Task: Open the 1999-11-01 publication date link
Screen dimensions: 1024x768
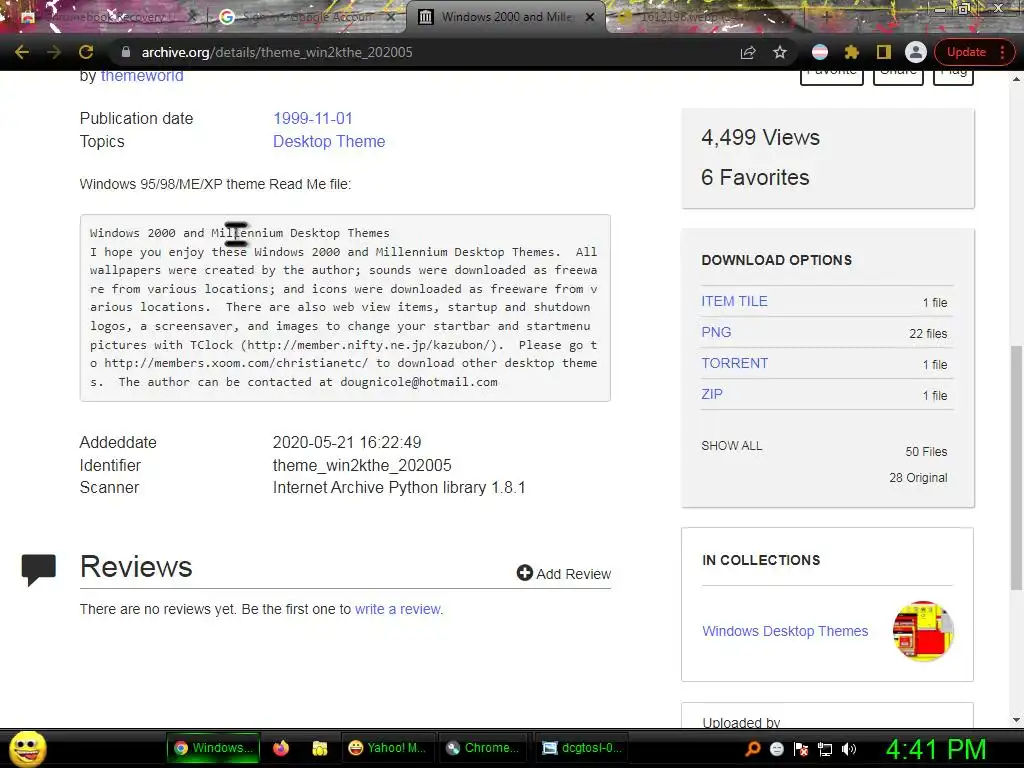Action: point(313,118)
